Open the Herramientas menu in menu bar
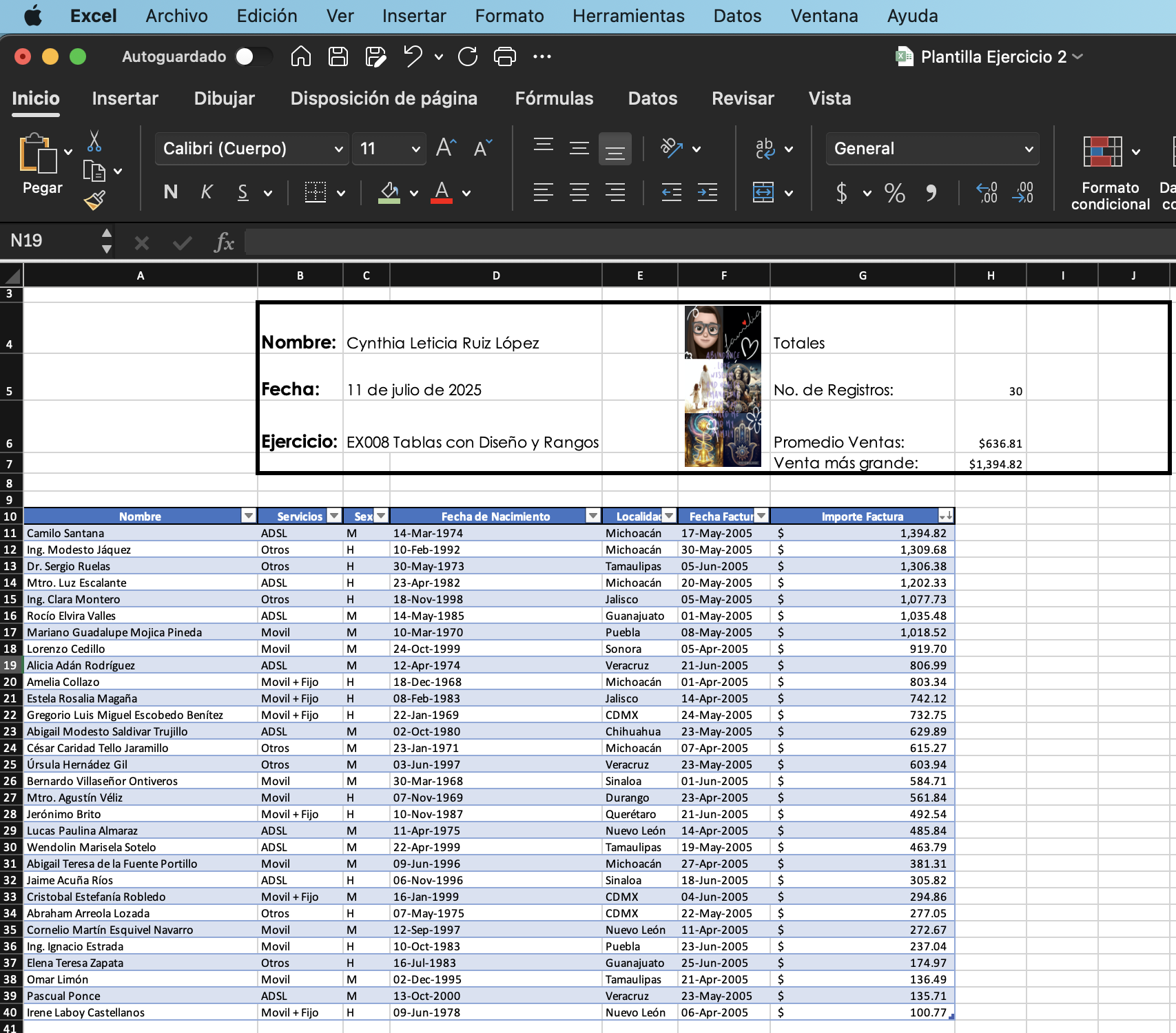The height and width of the screenshot is (1033, 1176). tap(628, 16)
